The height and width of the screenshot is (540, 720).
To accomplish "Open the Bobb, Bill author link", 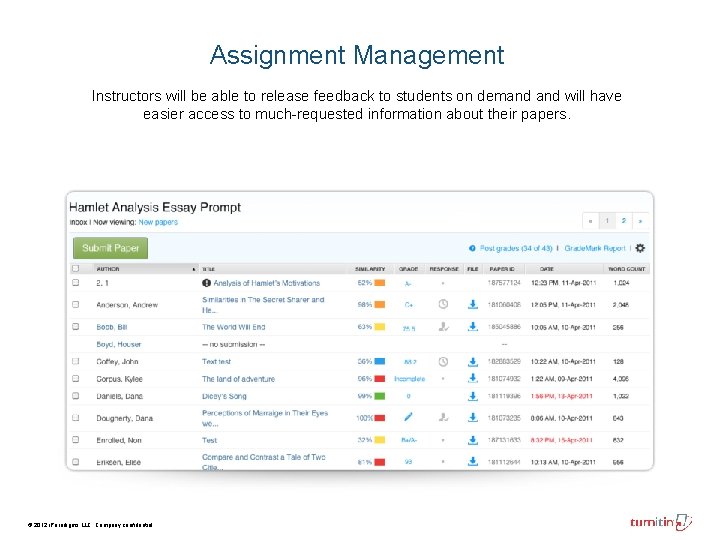I will pos(112,327).
